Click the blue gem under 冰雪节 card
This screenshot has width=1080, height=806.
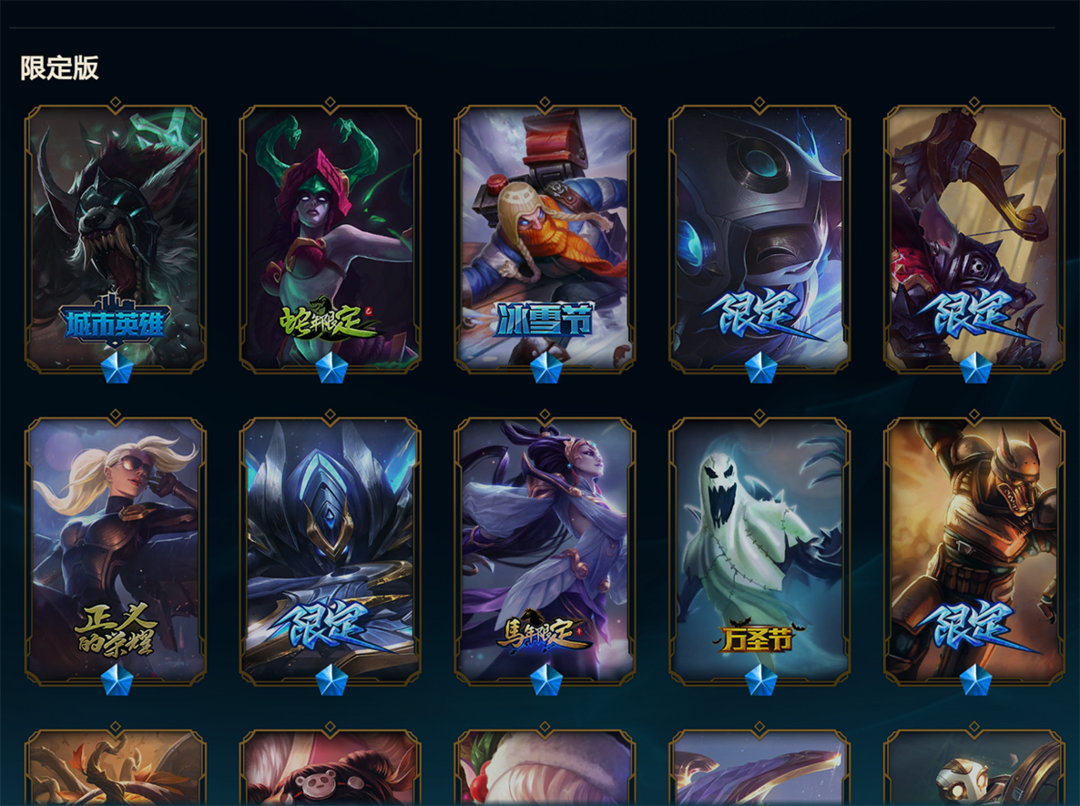click(x=546, y=368)
